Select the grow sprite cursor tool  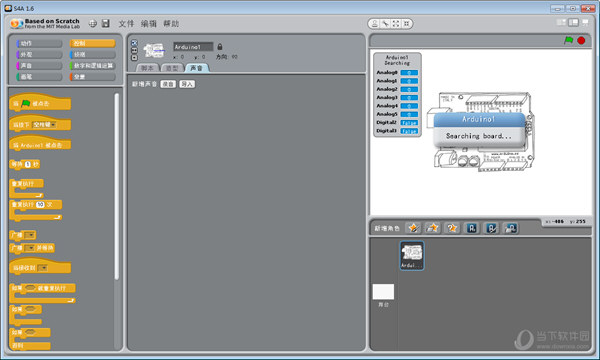pos(396,24)
